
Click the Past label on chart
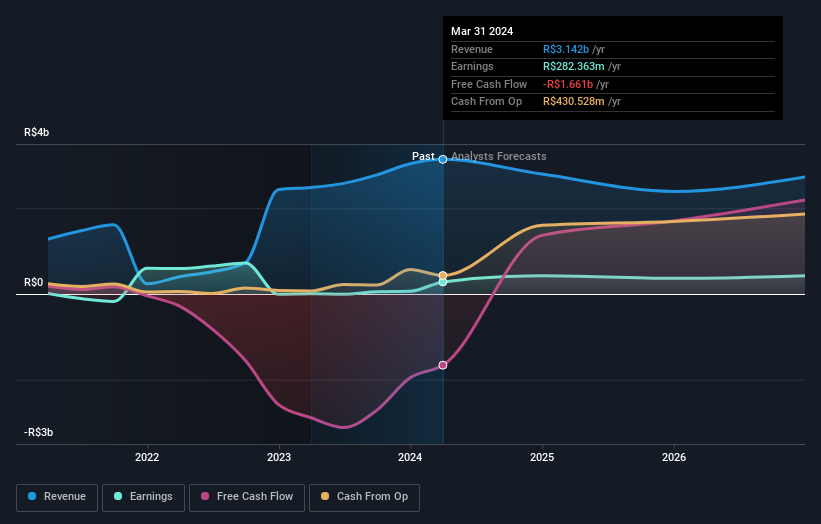click(x=423, y=156)
